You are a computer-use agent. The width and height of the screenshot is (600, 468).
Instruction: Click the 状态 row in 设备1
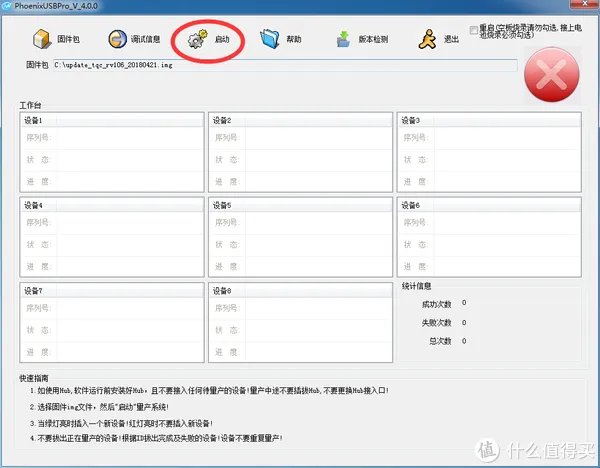pos(112,160)
